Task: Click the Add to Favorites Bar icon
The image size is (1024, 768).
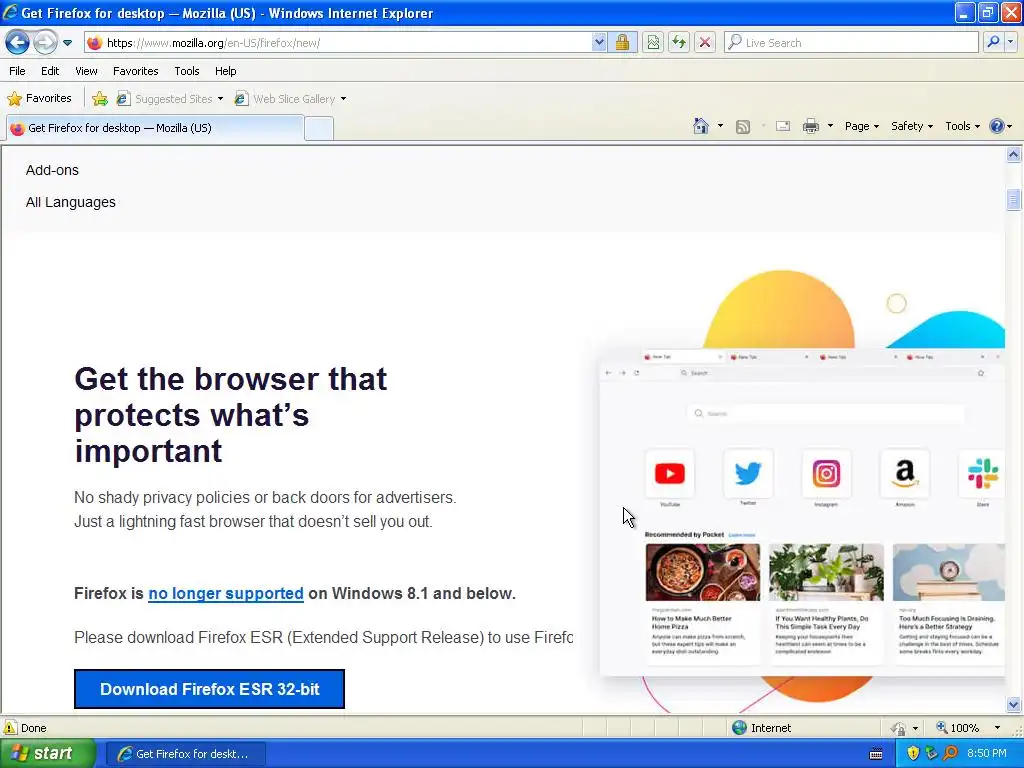Action: click(x=100, y=99)
